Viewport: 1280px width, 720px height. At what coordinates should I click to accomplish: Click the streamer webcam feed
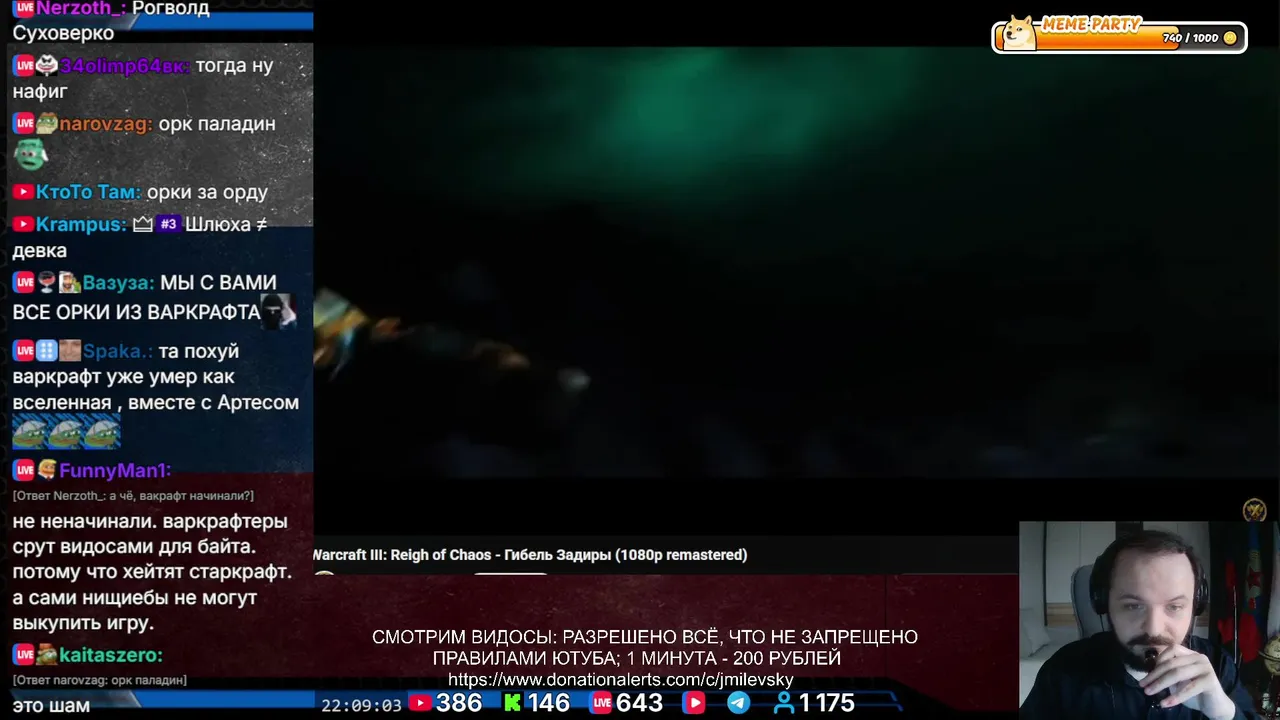tap(1149, 620)
